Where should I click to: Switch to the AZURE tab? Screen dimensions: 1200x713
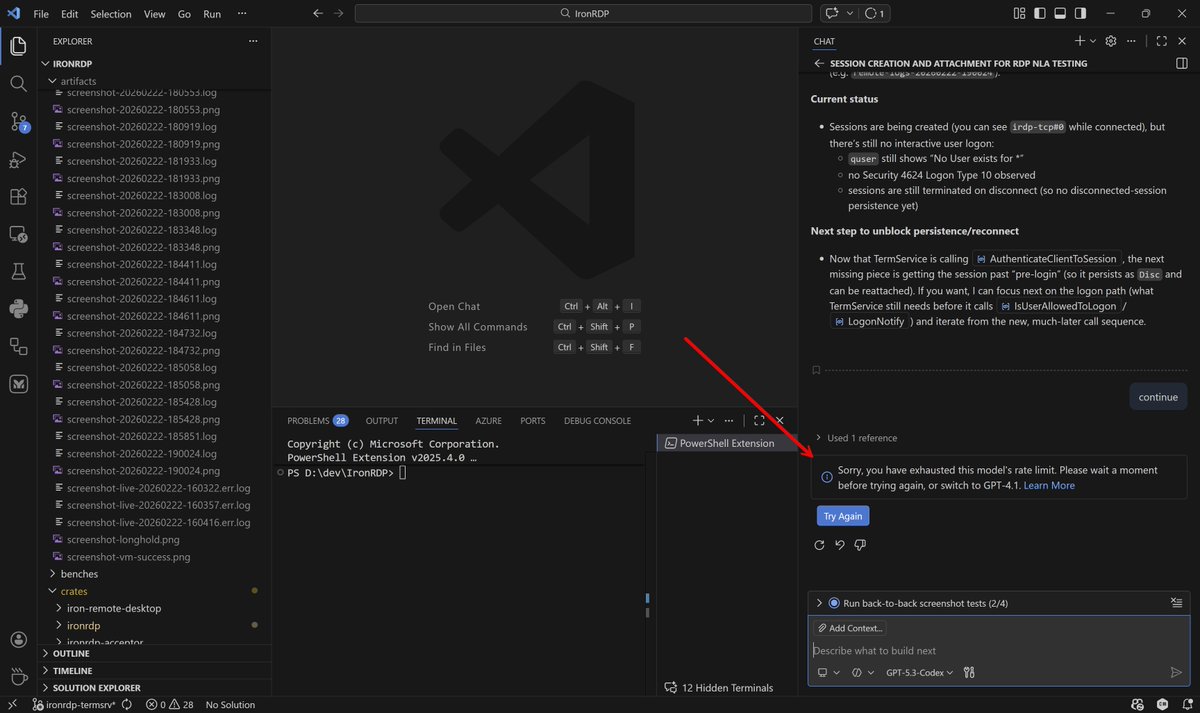488,421
